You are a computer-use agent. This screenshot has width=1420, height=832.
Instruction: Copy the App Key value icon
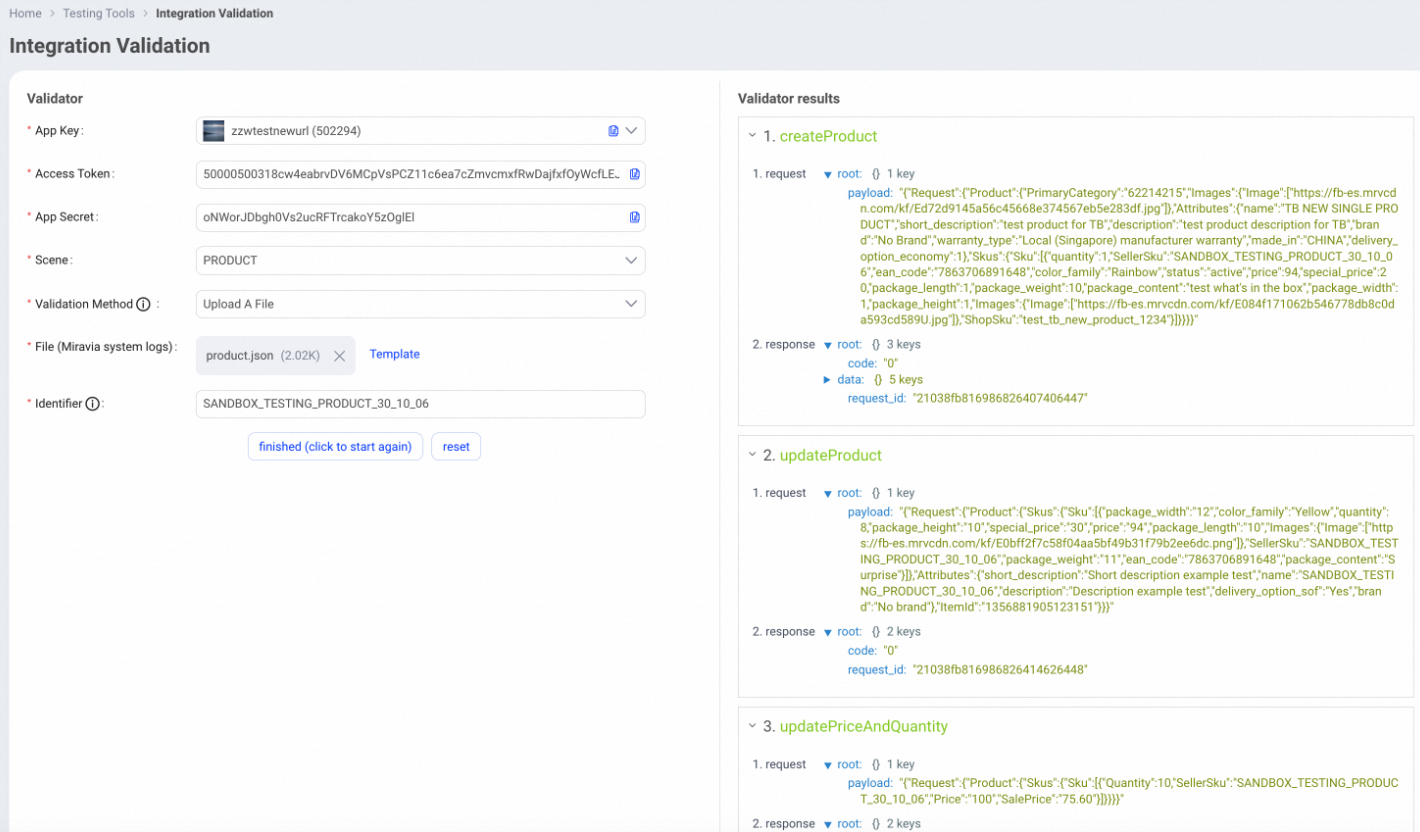614,131
